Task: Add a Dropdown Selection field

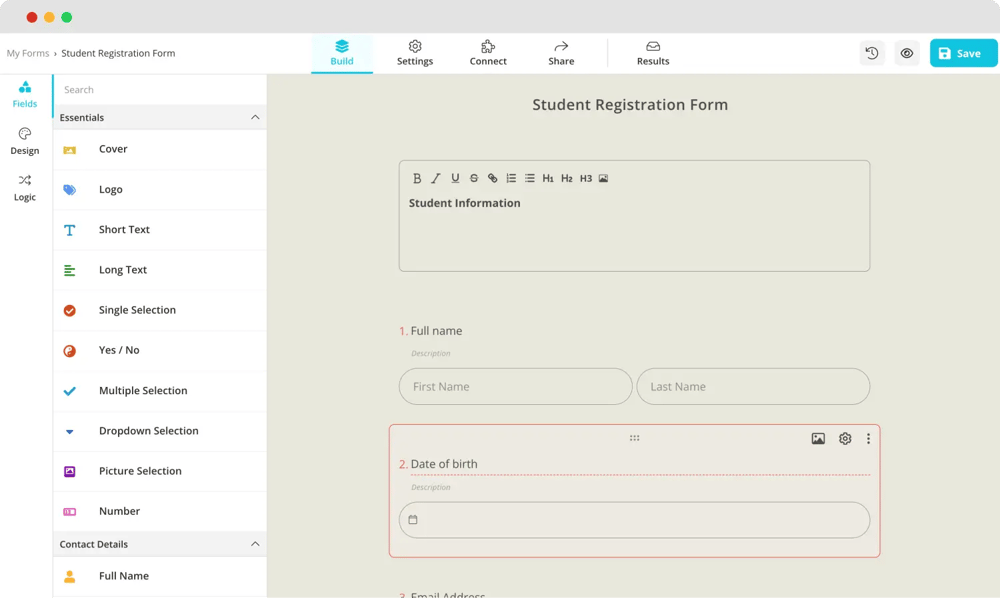Action: pos(148,431)
